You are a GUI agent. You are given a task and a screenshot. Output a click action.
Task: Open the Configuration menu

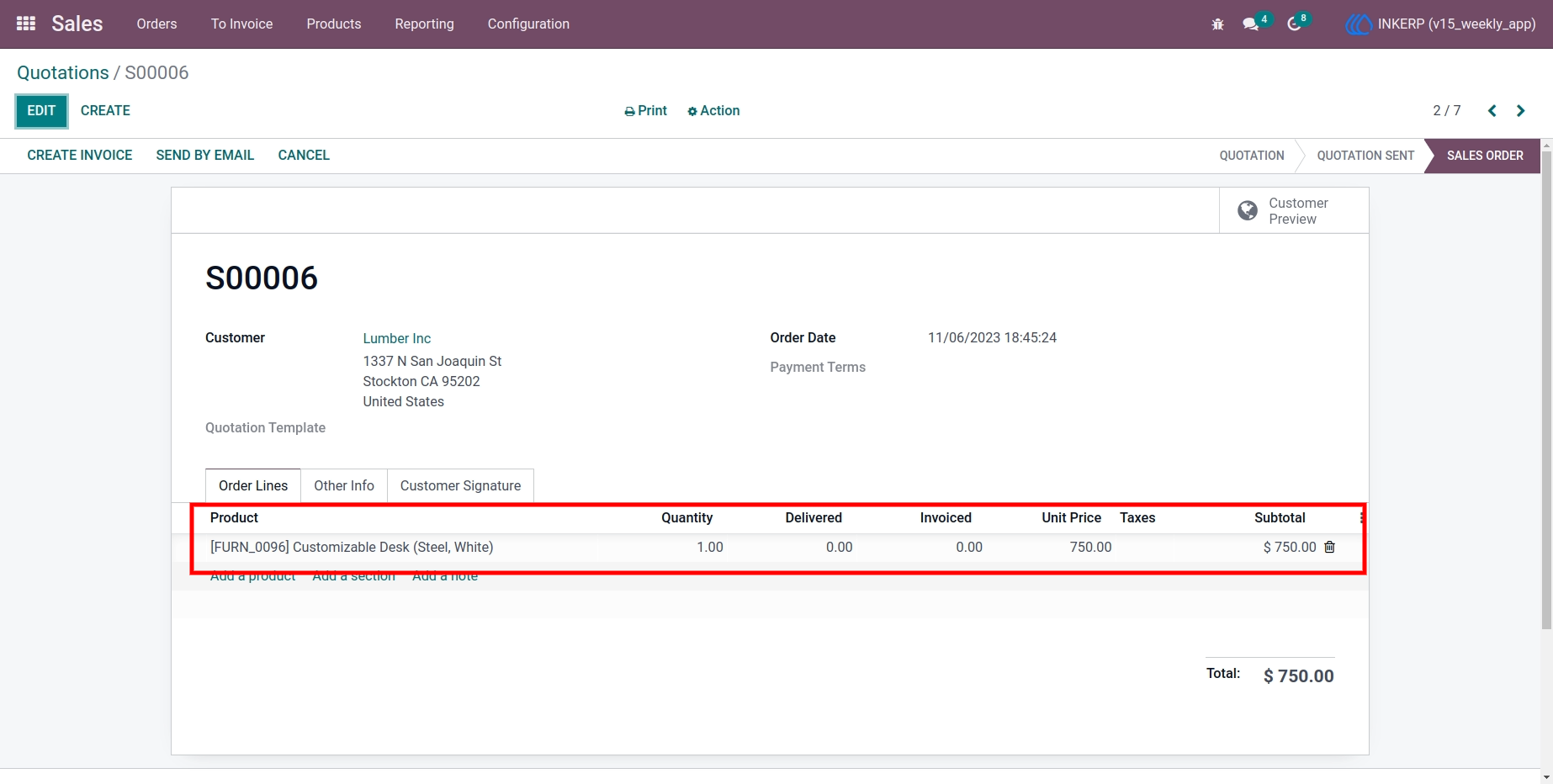coord(528,24)
